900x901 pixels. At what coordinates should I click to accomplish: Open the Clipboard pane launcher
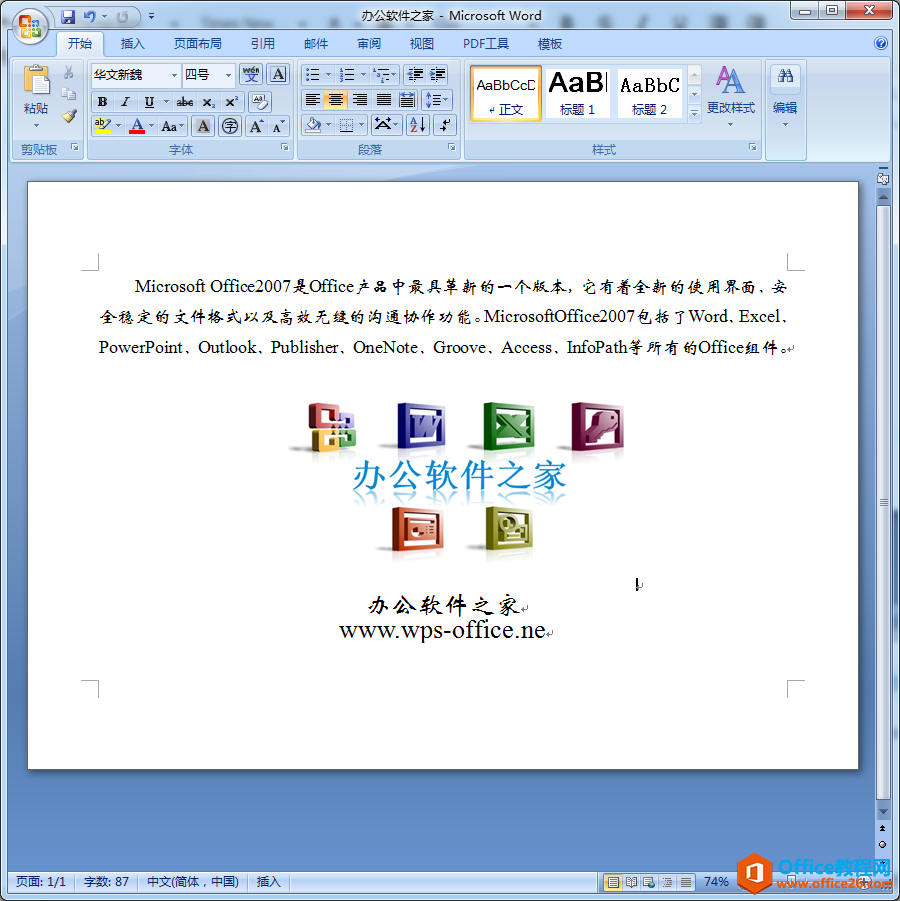click(x=75, y=148)
